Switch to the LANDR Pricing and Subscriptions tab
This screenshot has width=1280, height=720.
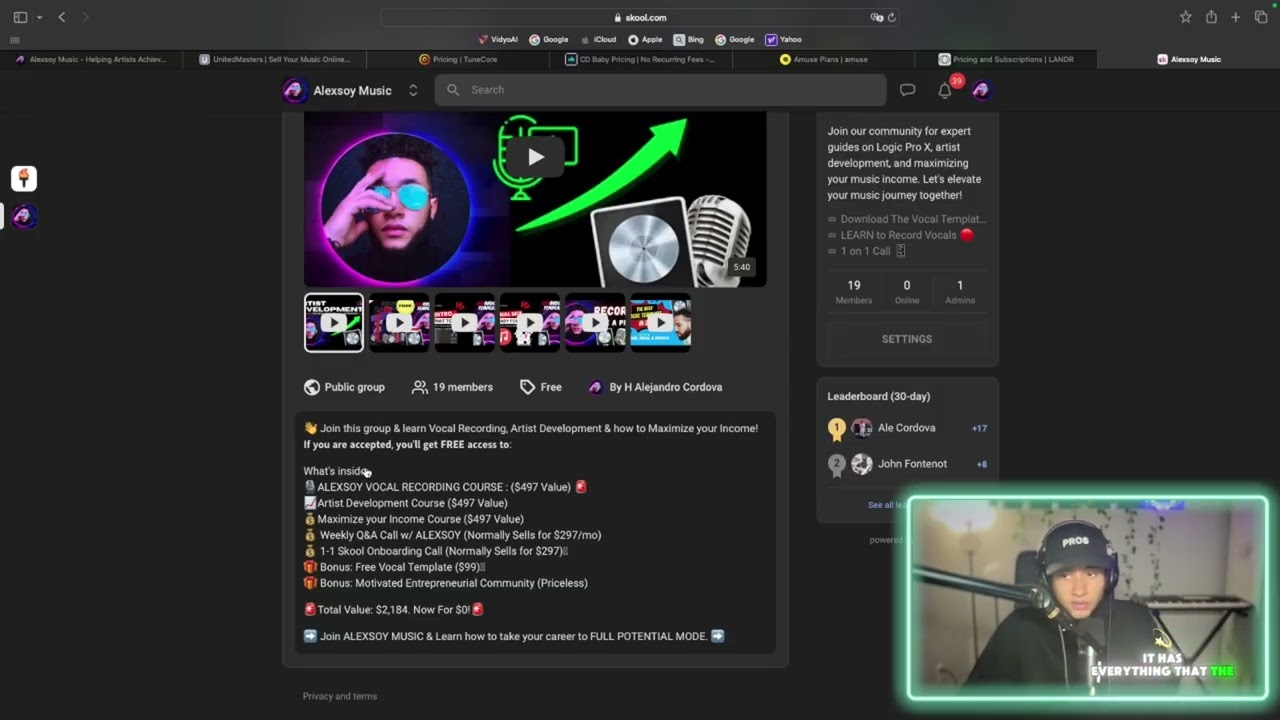tap(1006, 59)
